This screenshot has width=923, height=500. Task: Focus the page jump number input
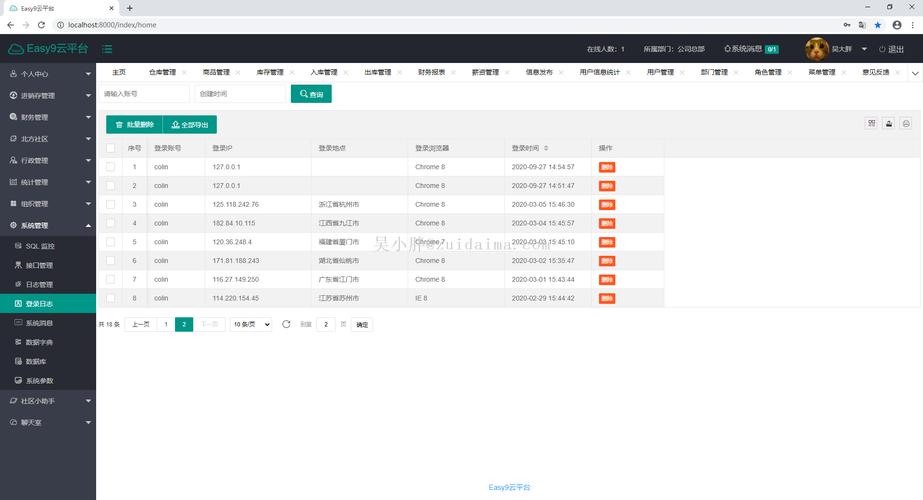click(x=326, y=324)
